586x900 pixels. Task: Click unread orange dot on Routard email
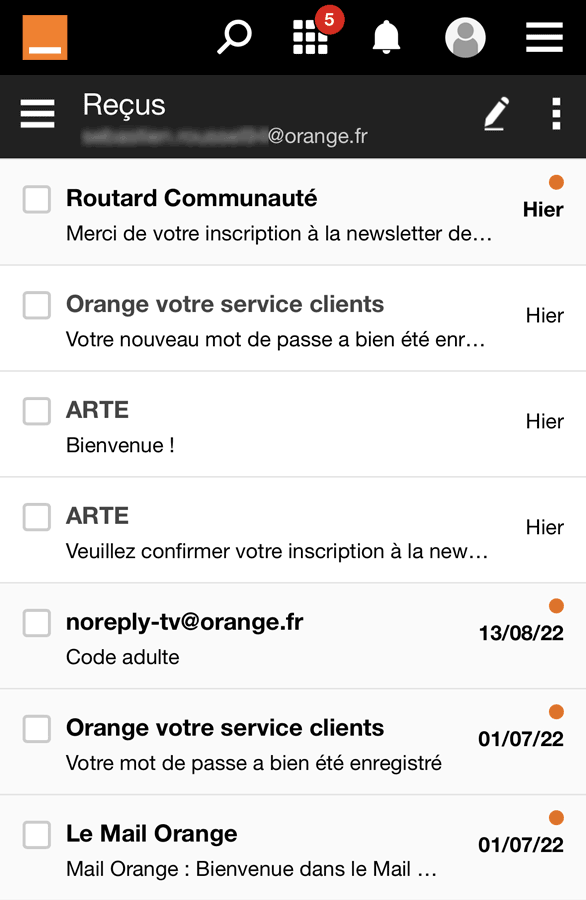pos(556,183)
